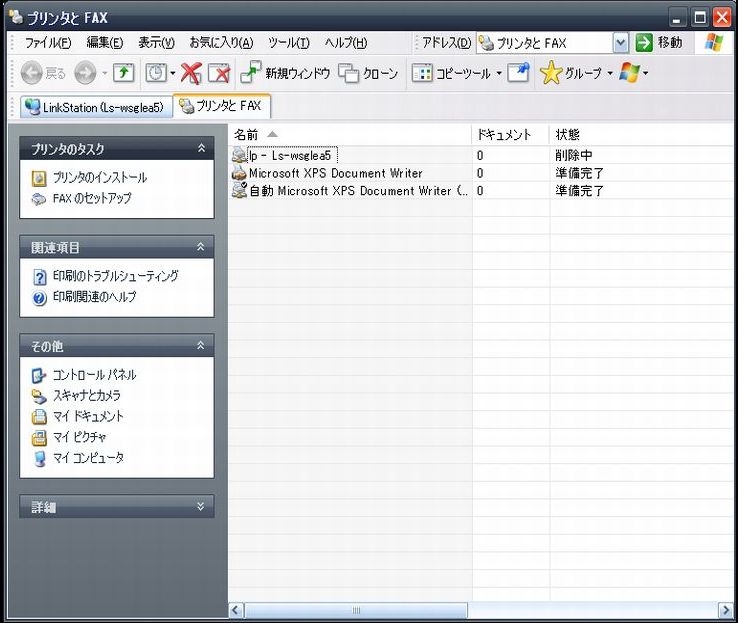The width and height of the screenshot is (738, 623).
Task: Click the 削除中 status cell
Action: 574,155
